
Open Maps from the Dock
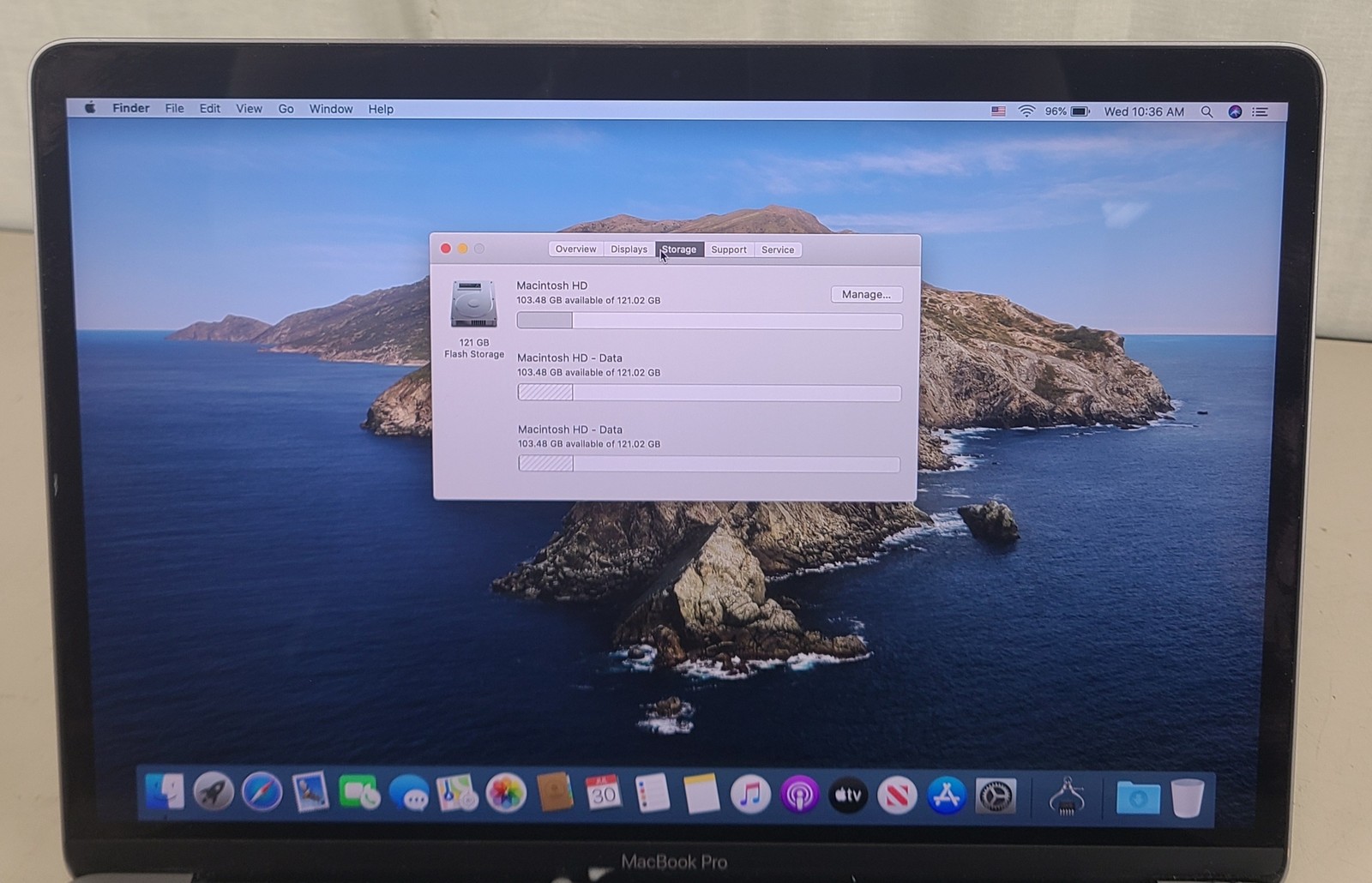point(457,793)
